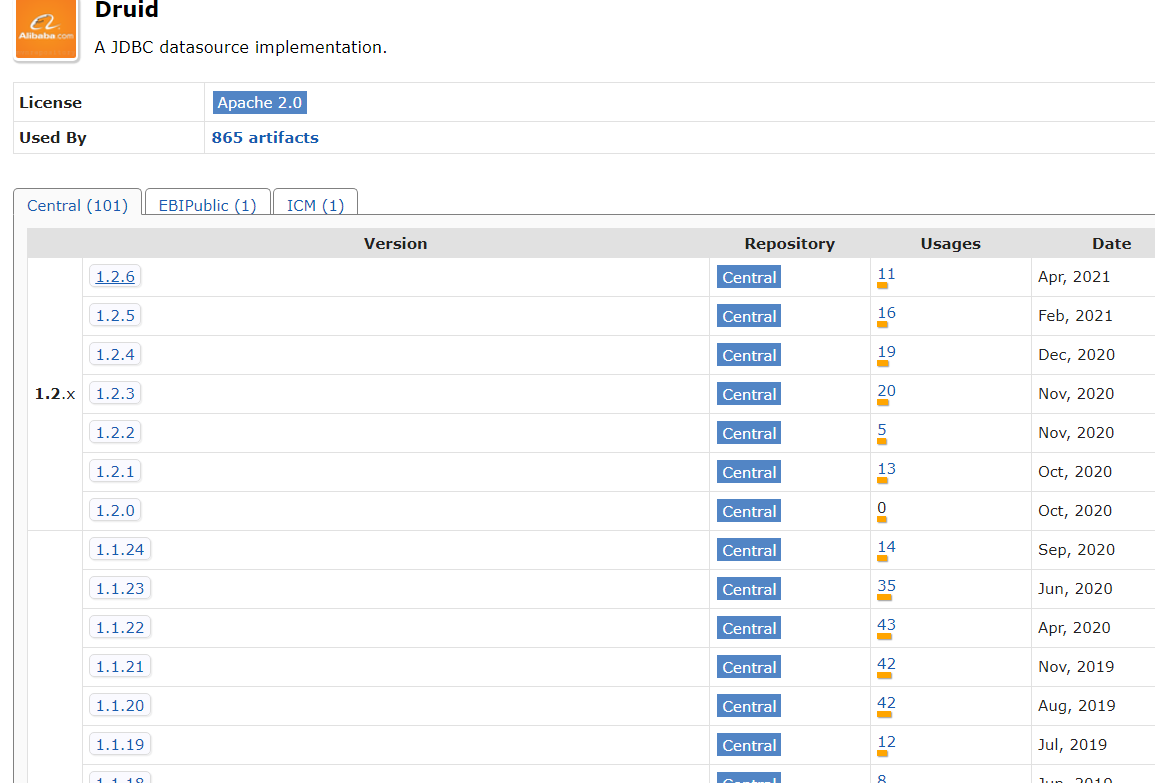Open version 1.1.24 details
Viewport: 1155px width, 783px height.
(119, 549)
